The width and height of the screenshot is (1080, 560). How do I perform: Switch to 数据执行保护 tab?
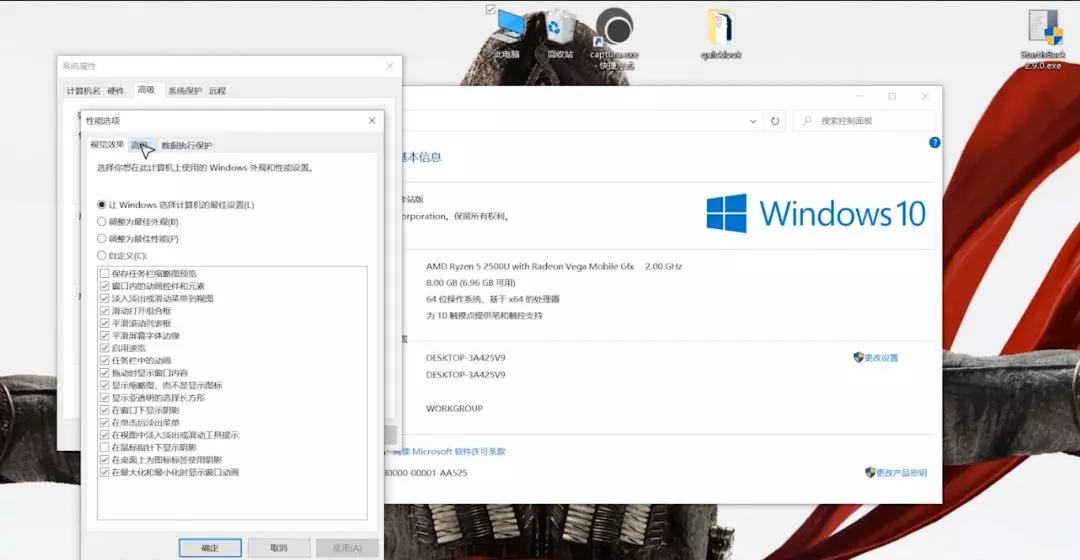(x=187, y=145)
